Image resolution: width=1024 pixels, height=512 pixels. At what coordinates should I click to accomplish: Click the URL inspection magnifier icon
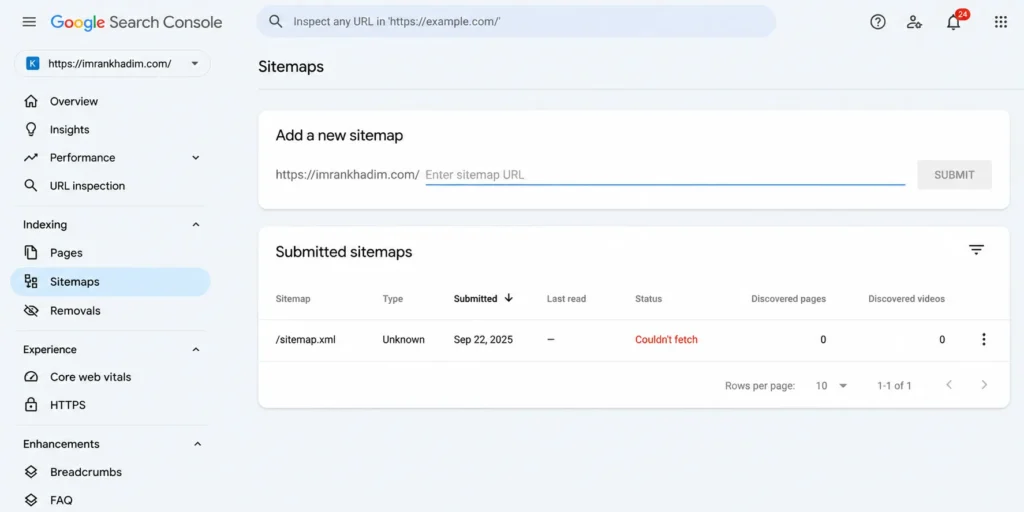click(31, 185)
